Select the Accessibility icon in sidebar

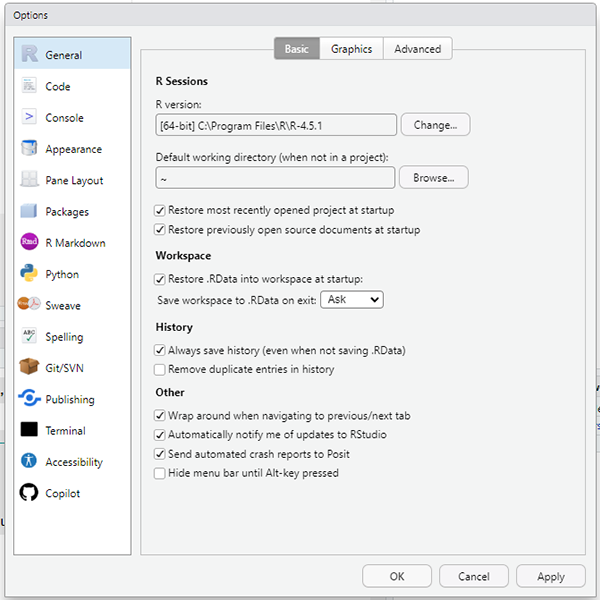point(29,462)
